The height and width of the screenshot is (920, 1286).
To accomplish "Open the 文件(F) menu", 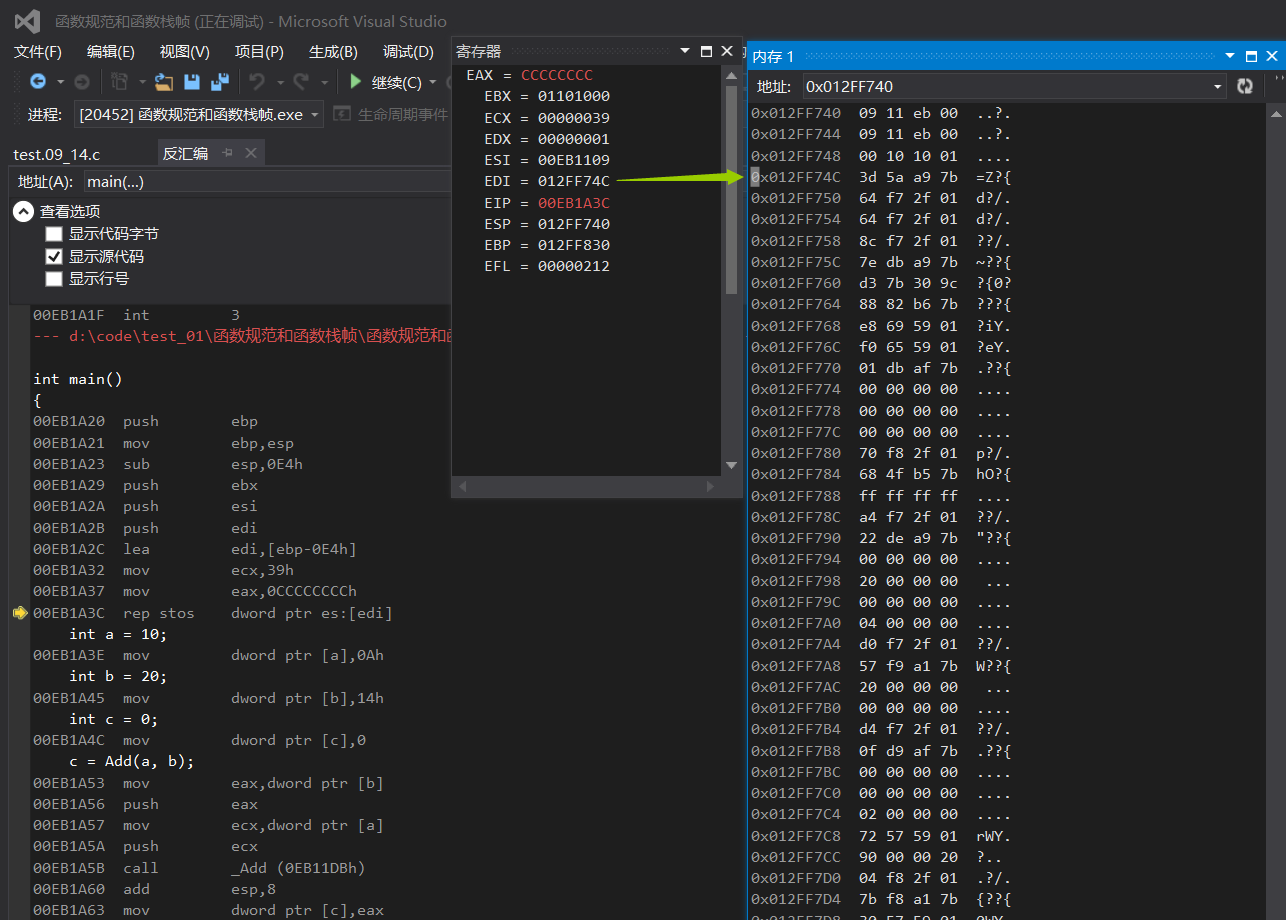I will [38, 52].
